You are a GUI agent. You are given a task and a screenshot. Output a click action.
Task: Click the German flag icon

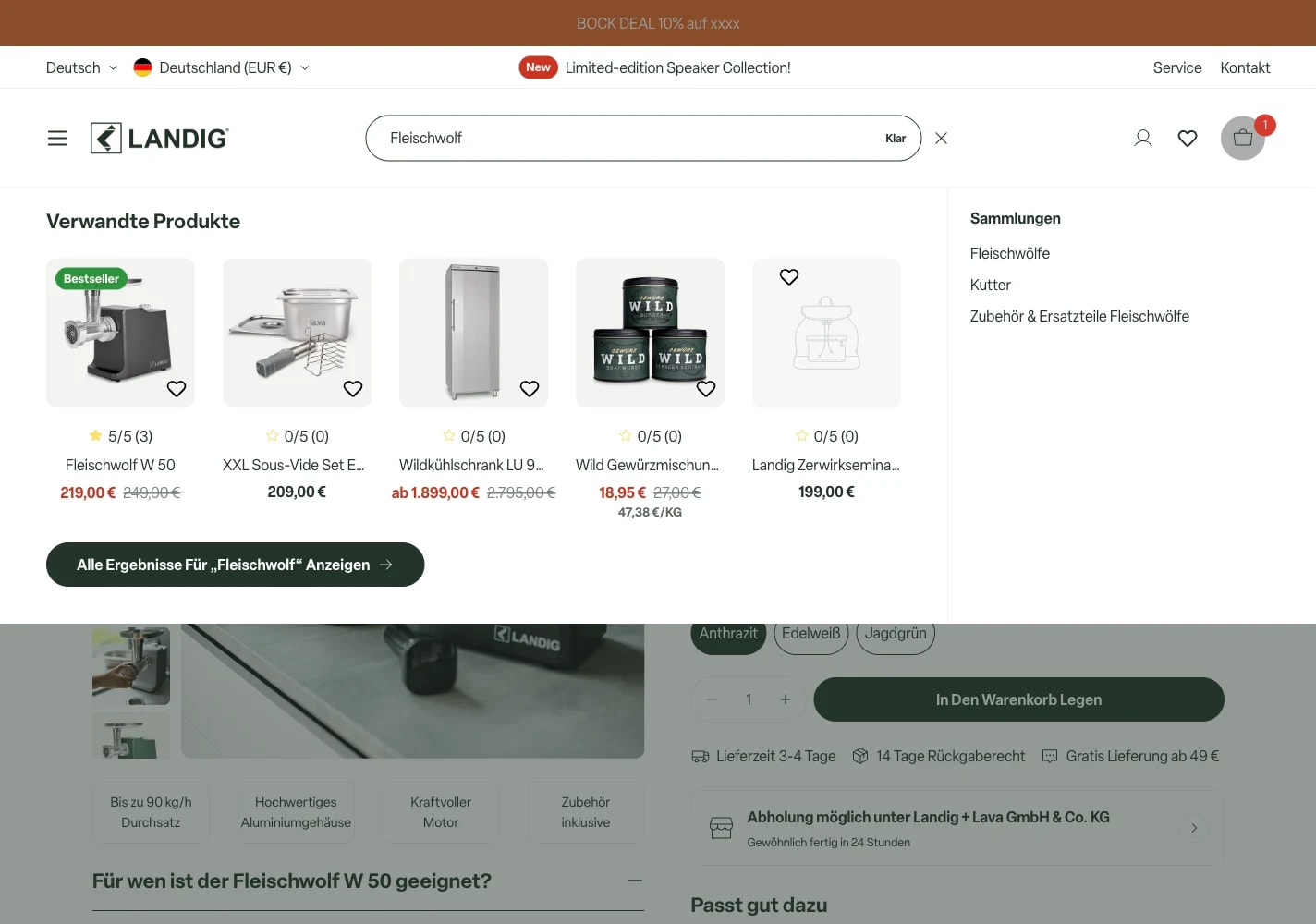click(x=142, y=67)
